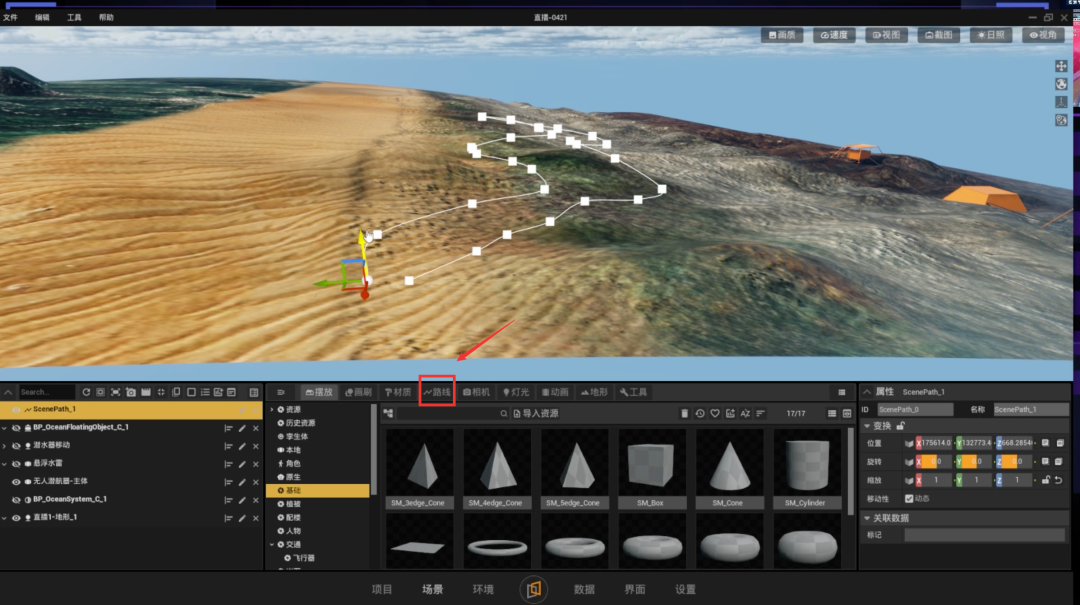This screenshot has width=1080, height=605.
Task: Click the 画质 viewport button
Action: (781, 34)
